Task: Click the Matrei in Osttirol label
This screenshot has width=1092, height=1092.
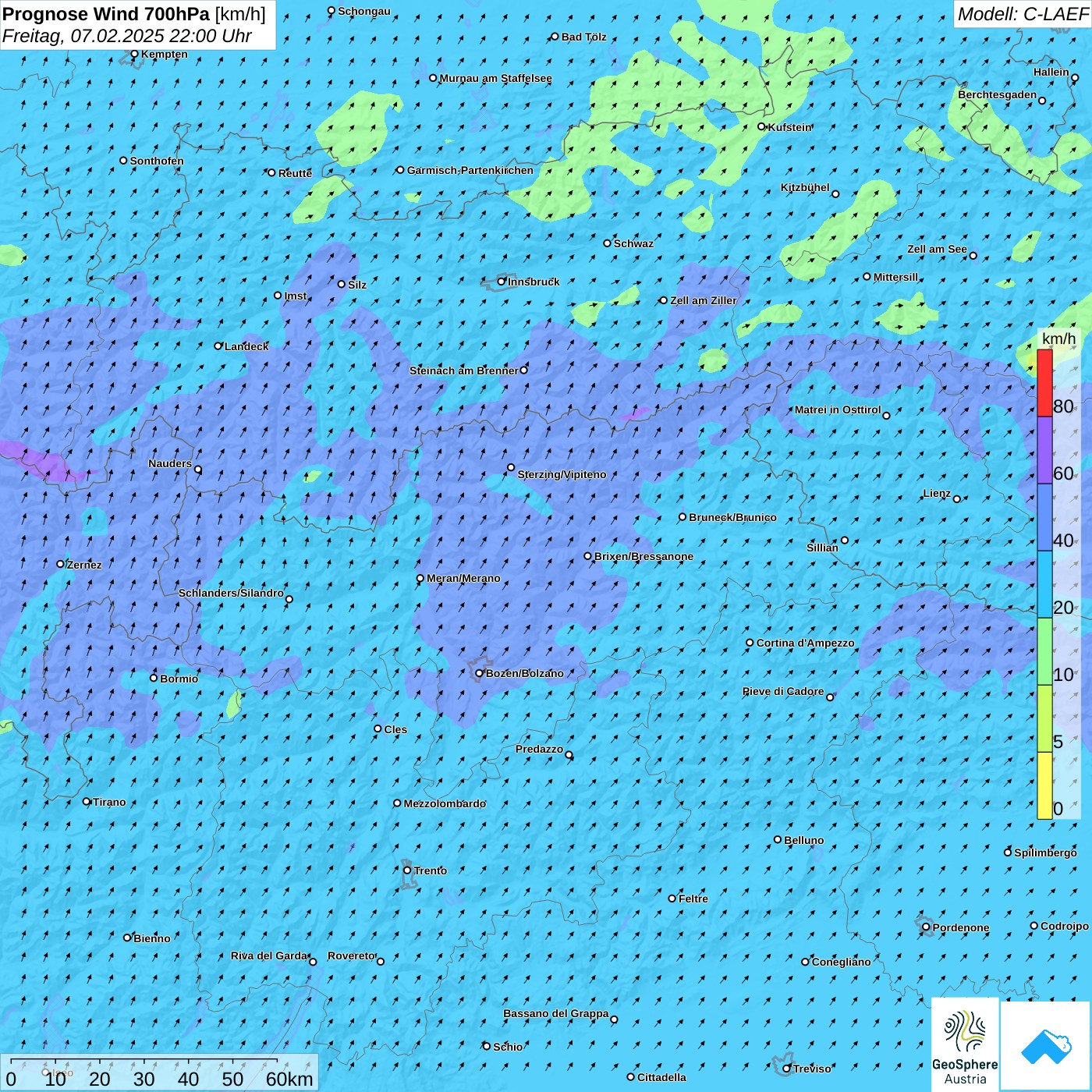Action: [838, 409]
